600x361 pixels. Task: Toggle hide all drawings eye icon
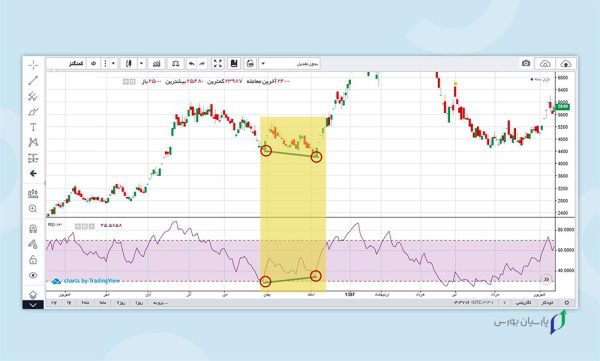[33, 275]
